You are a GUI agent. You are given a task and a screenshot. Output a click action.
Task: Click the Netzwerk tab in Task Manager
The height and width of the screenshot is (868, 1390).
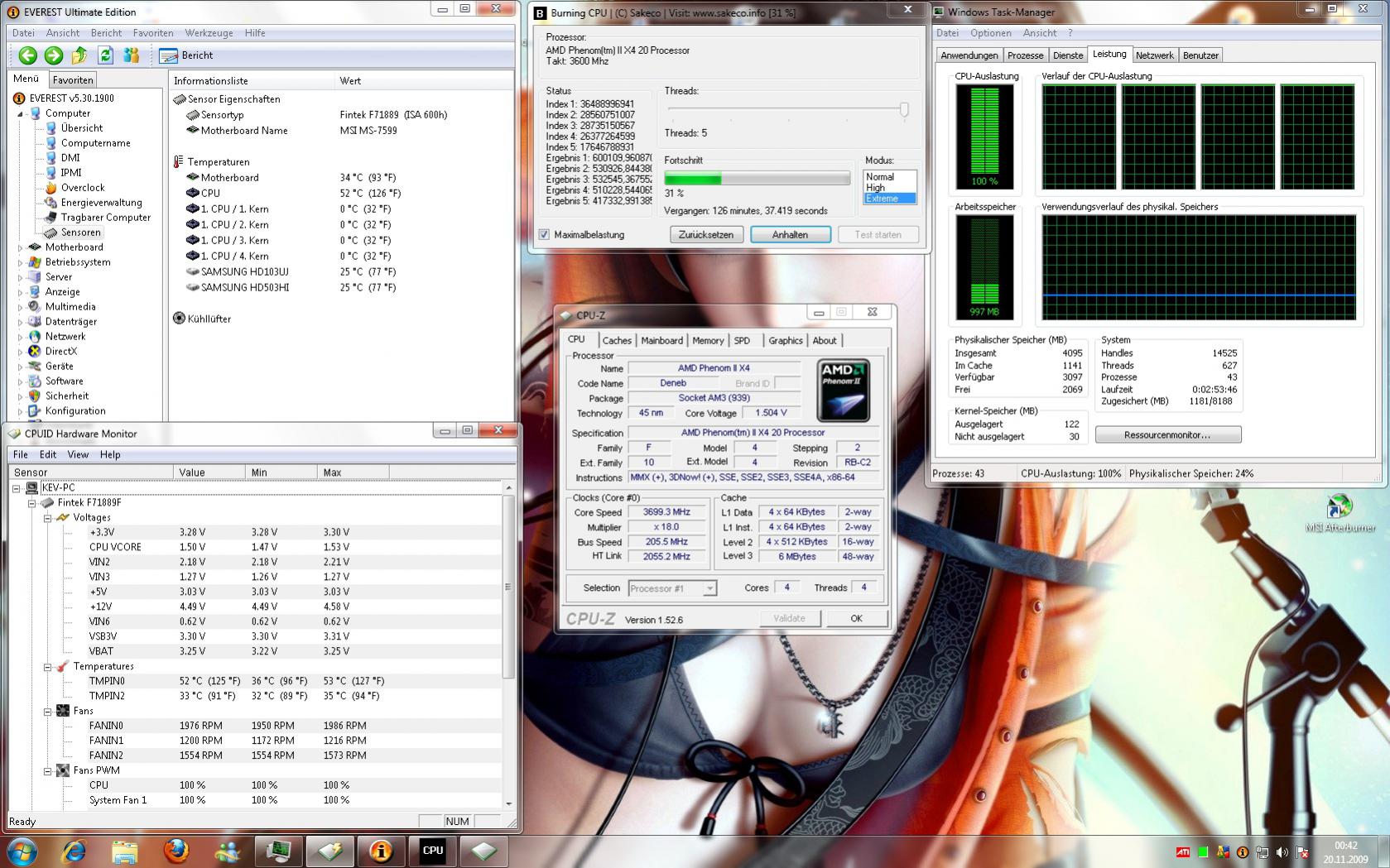(1154, 55)
